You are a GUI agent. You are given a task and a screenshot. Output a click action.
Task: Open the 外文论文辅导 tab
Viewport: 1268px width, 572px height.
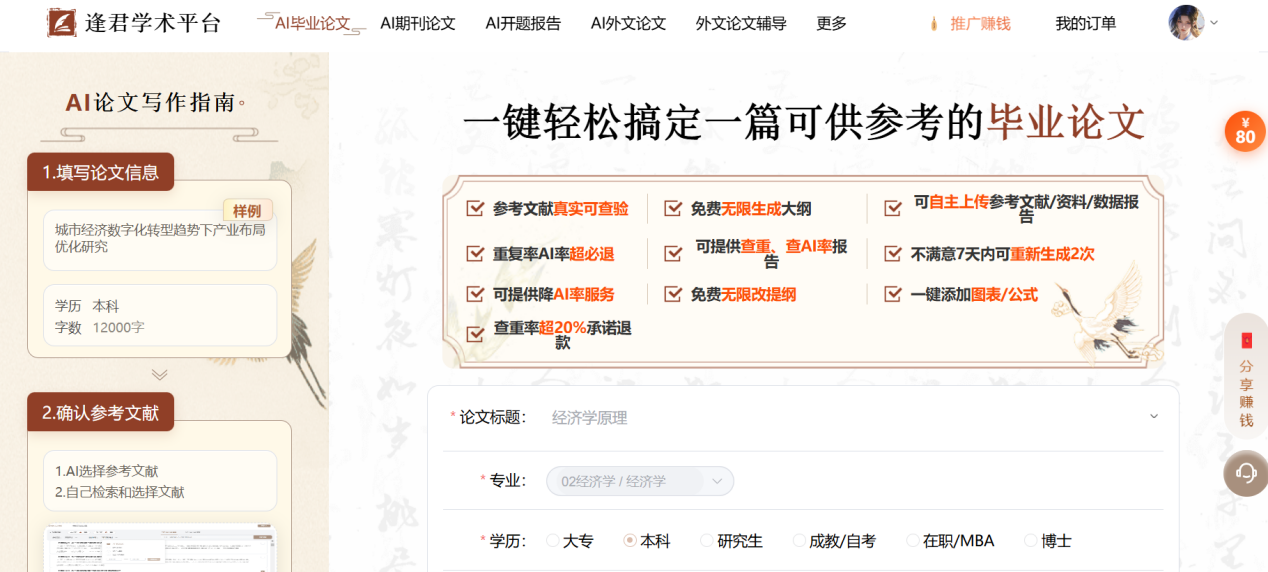tap(741, 23)
